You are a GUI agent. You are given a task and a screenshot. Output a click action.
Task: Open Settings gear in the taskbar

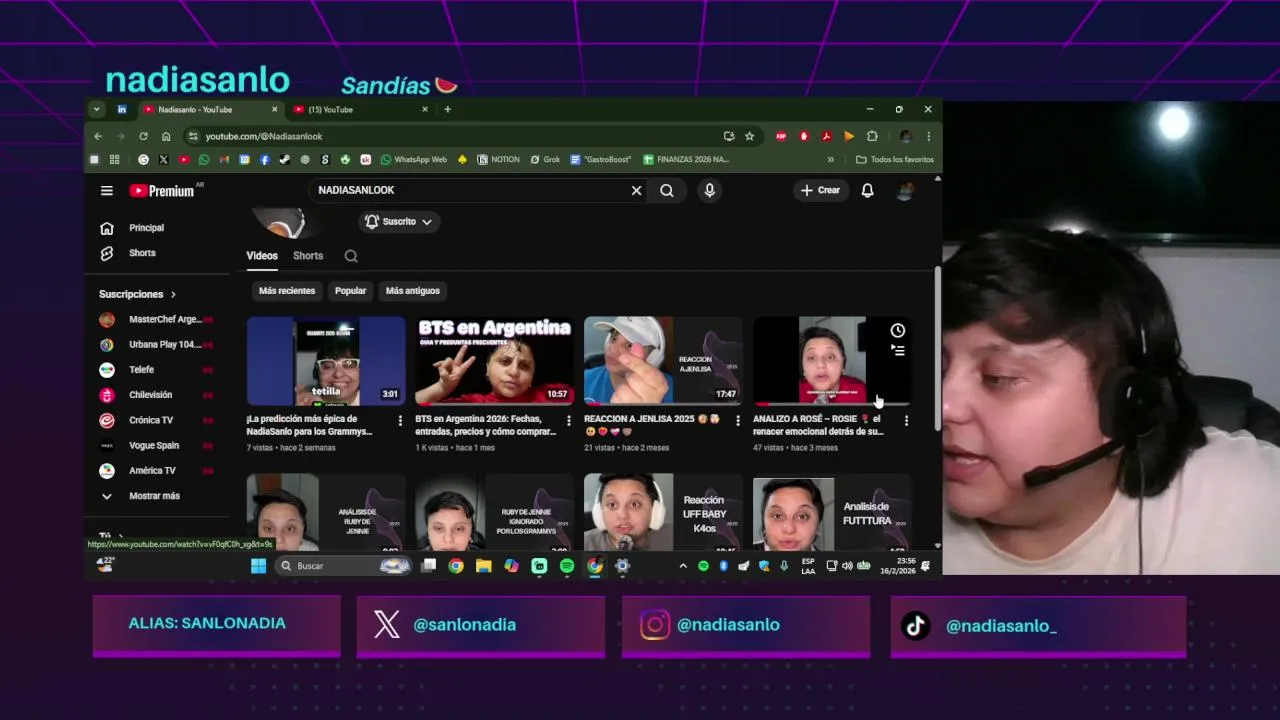point(622,566)
